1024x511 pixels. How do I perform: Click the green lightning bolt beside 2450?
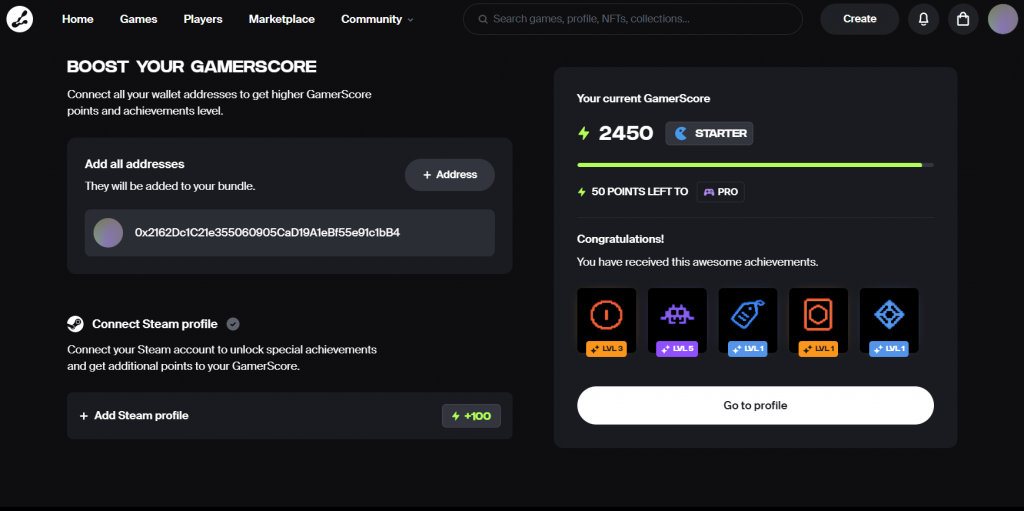click(584, 133)
